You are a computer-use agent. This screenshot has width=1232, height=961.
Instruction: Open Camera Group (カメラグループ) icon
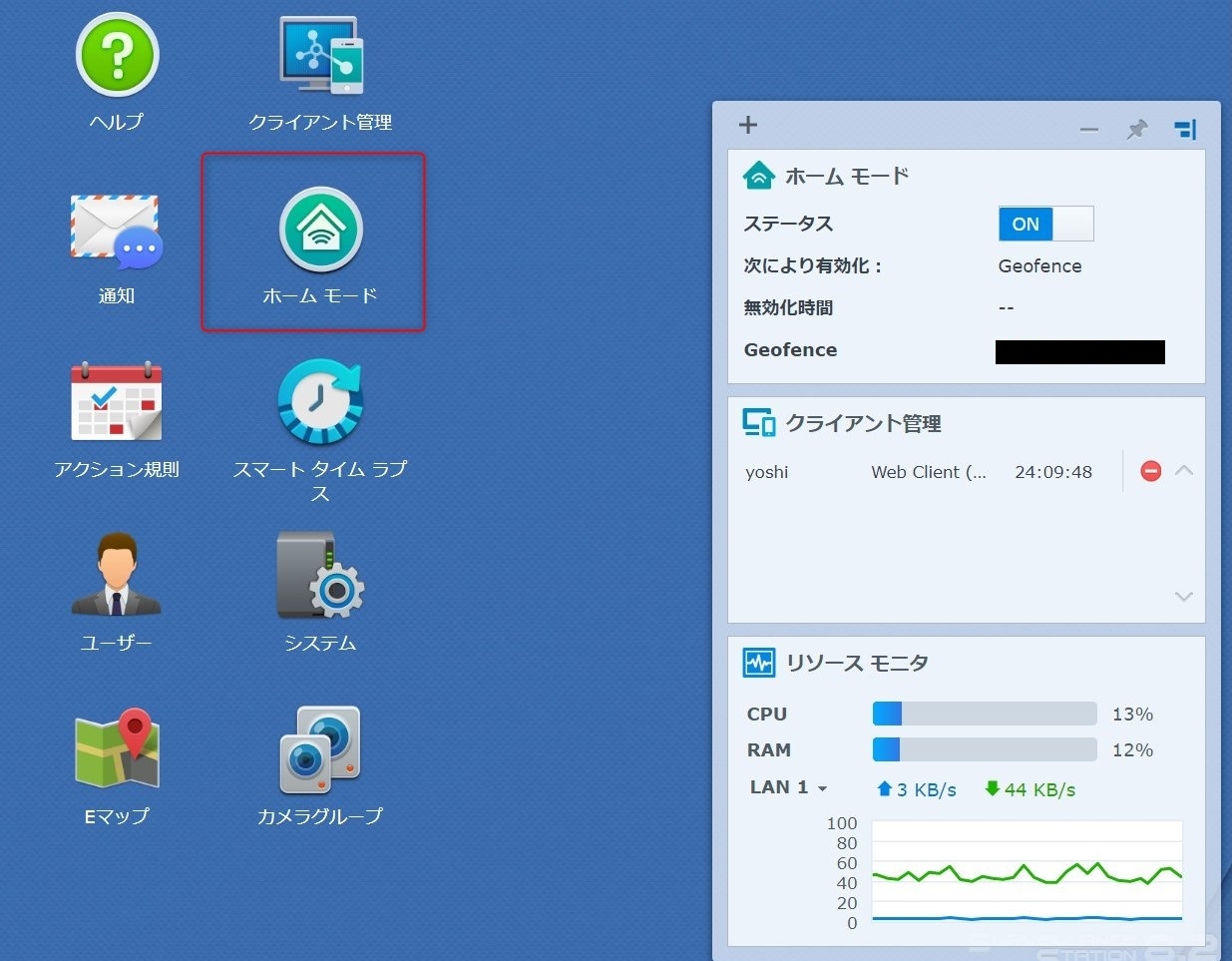[x=320, y=749]
